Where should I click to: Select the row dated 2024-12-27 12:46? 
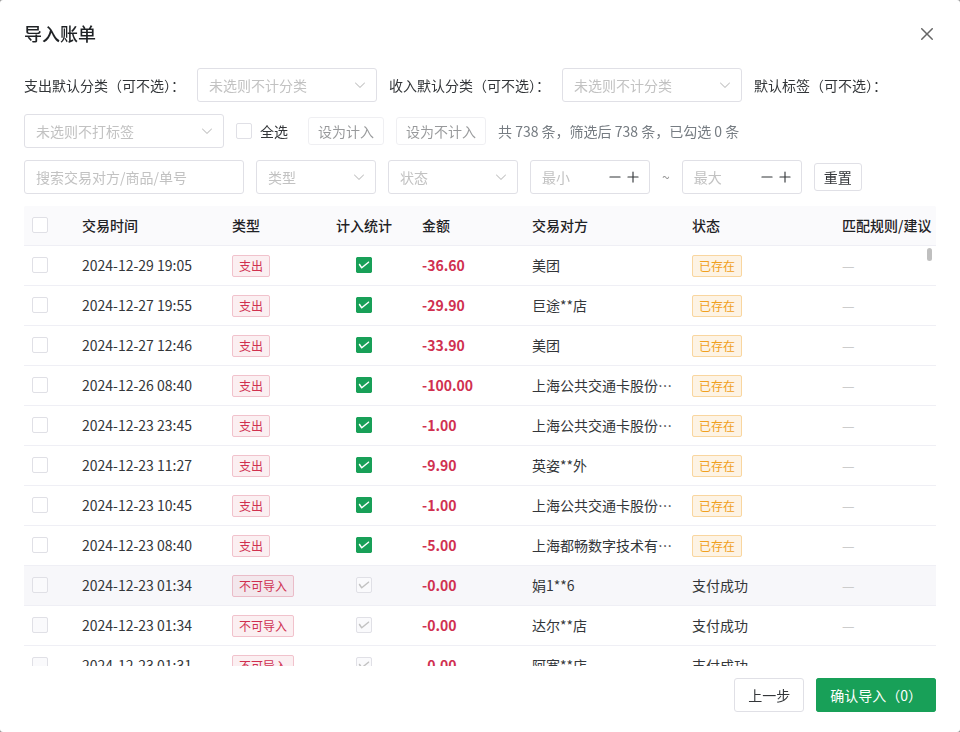point(40,345)
